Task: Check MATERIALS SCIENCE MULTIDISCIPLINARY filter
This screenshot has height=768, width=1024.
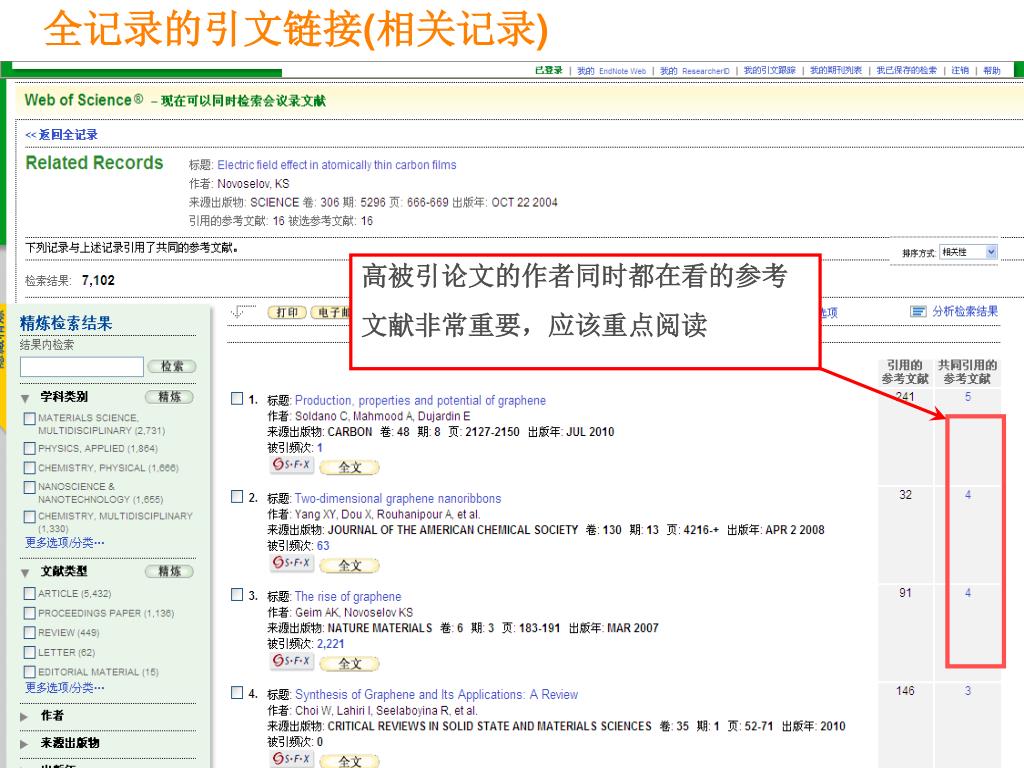Action: (x=29, y=419)
